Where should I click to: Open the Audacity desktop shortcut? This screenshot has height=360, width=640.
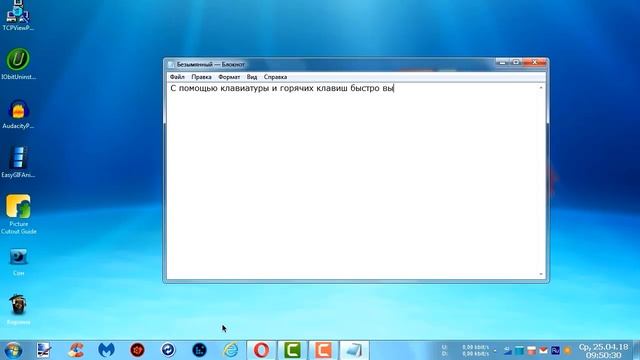[x=18, y=114]
